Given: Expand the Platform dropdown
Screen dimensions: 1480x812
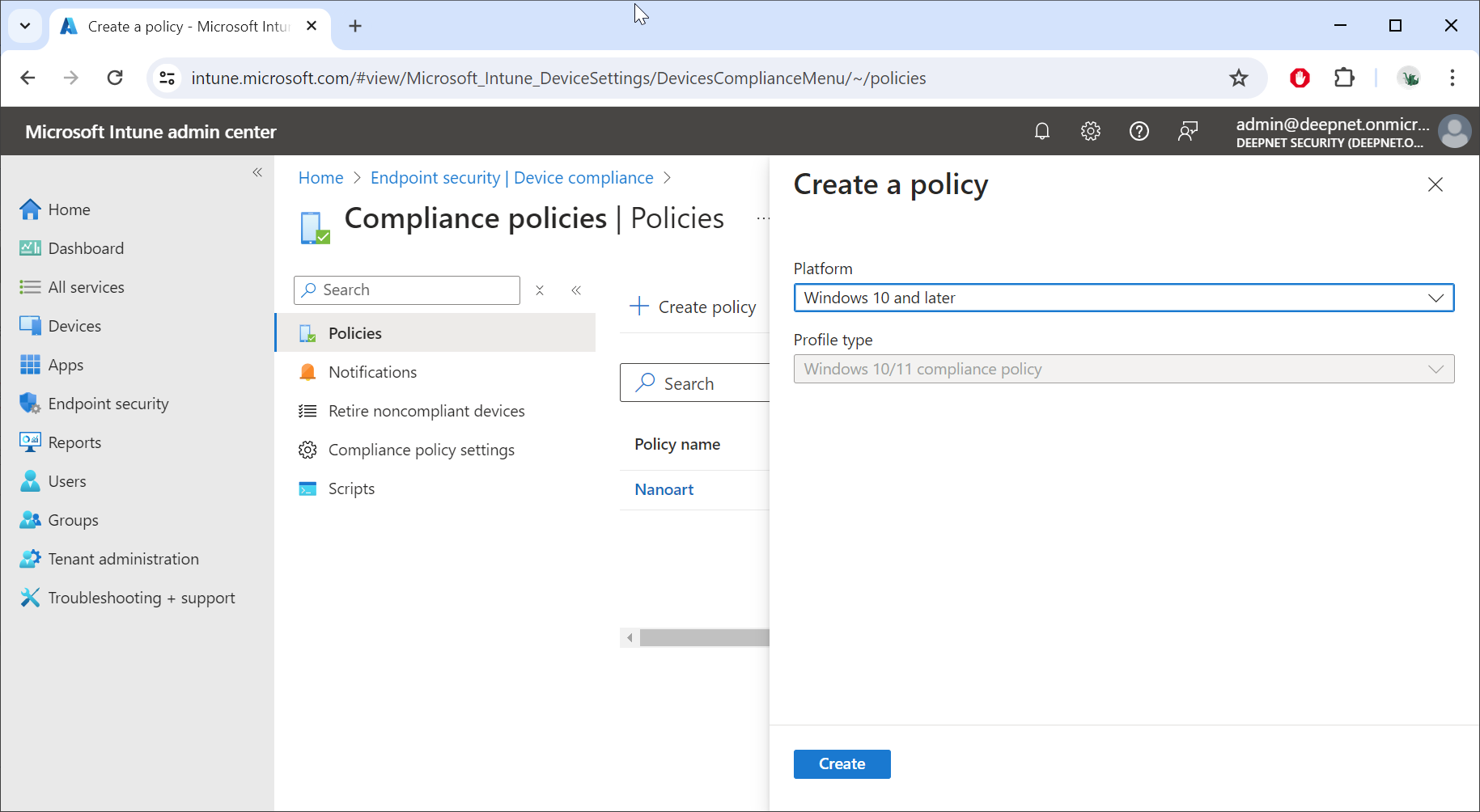Looking at the screenshot, I should tap(1123, 298).
